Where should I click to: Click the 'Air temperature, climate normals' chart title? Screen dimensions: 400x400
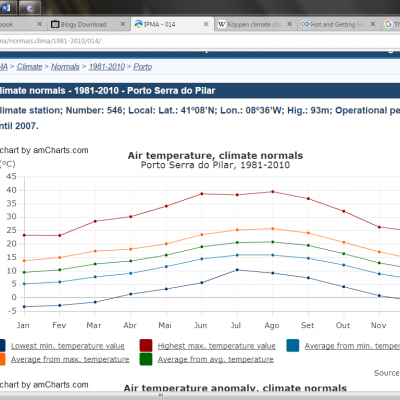(x=215, y=155)
